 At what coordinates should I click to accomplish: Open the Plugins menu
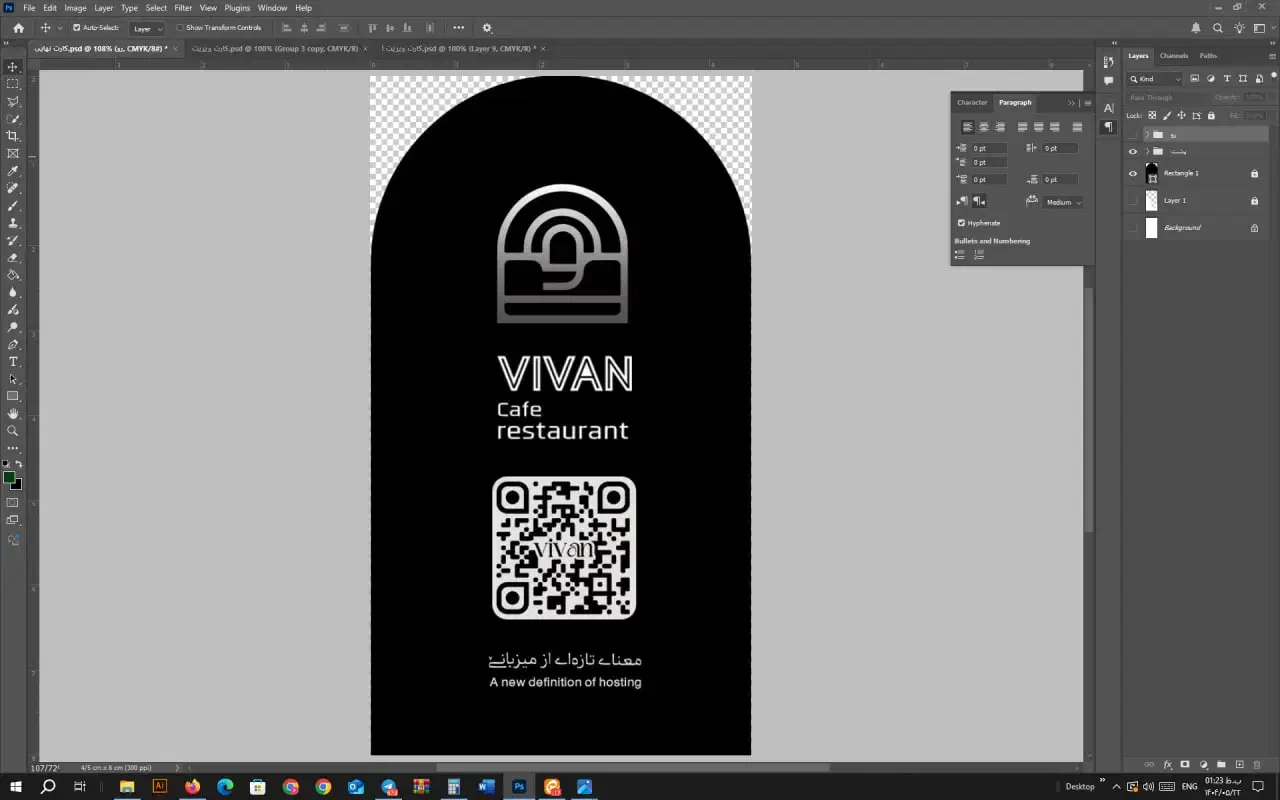click(x=237, y=8)
